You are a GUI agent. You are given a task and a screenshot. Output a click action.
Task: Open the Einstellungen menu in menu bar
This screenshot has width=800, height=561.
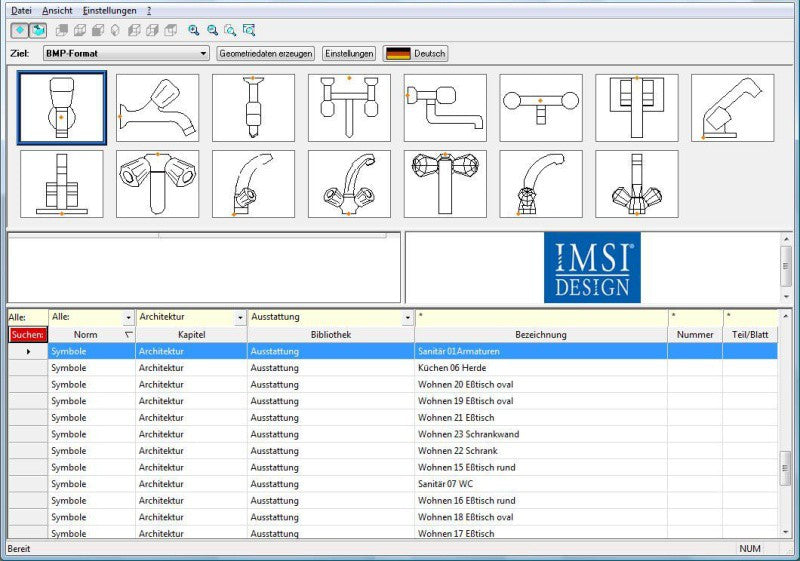109,11
